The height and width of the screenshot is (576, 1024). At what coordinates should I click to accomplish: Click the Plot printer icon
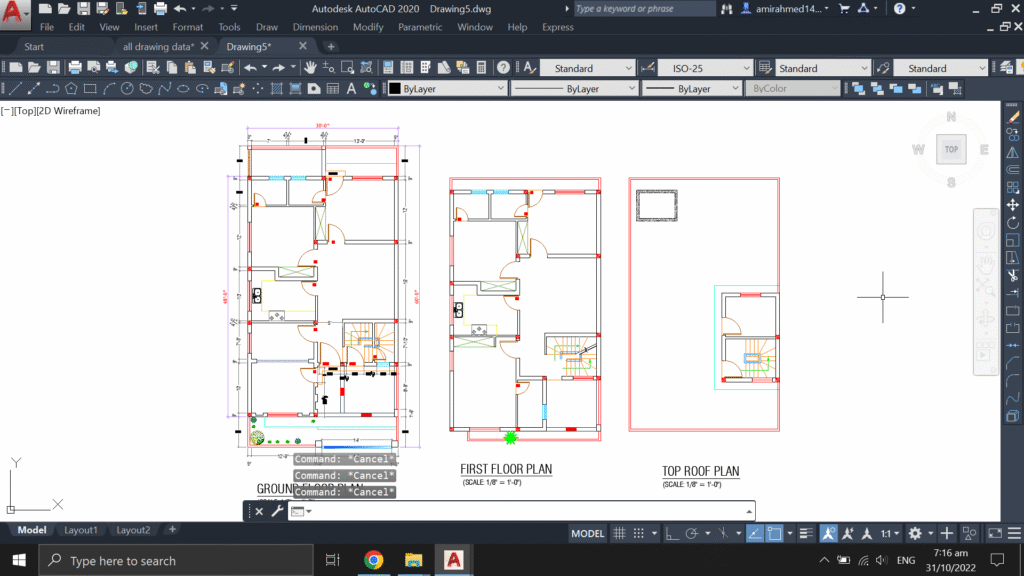click(x=74, y=67)
